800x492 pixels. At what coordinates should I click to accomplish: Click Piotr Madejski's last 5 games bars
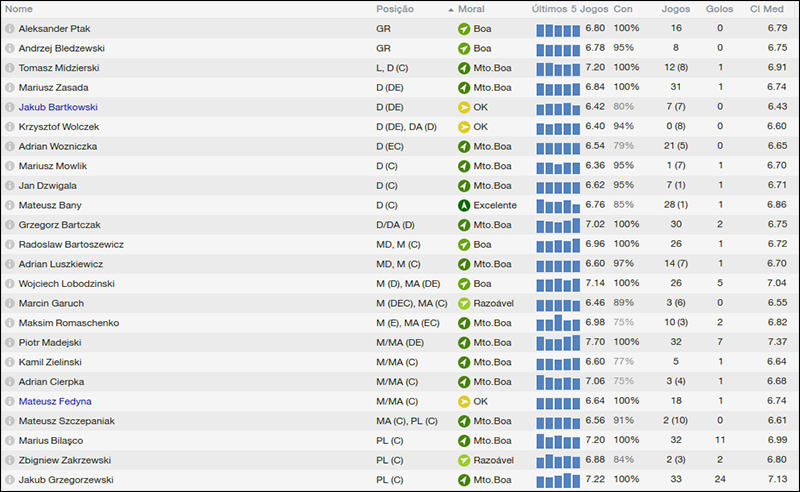click(x=557, y=343)
